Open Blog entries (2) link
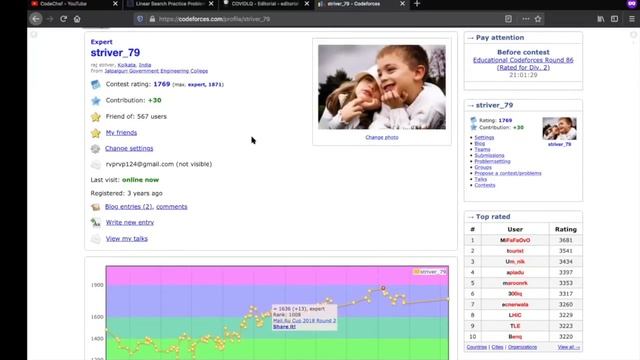This screenshot has height=360, width=640. point(129,207)
